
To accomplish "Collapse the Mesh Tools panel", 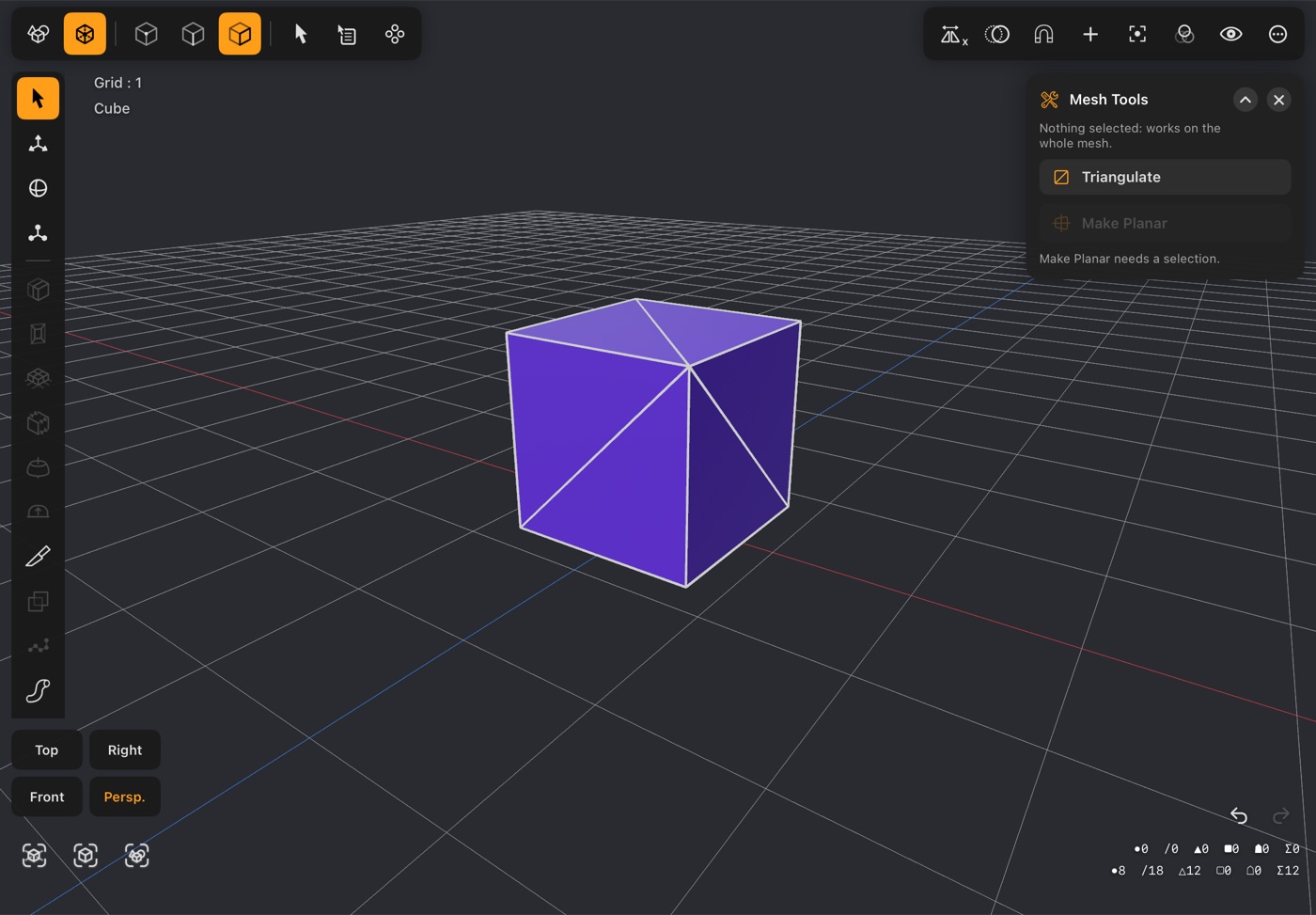I will tap(1245, 100).
